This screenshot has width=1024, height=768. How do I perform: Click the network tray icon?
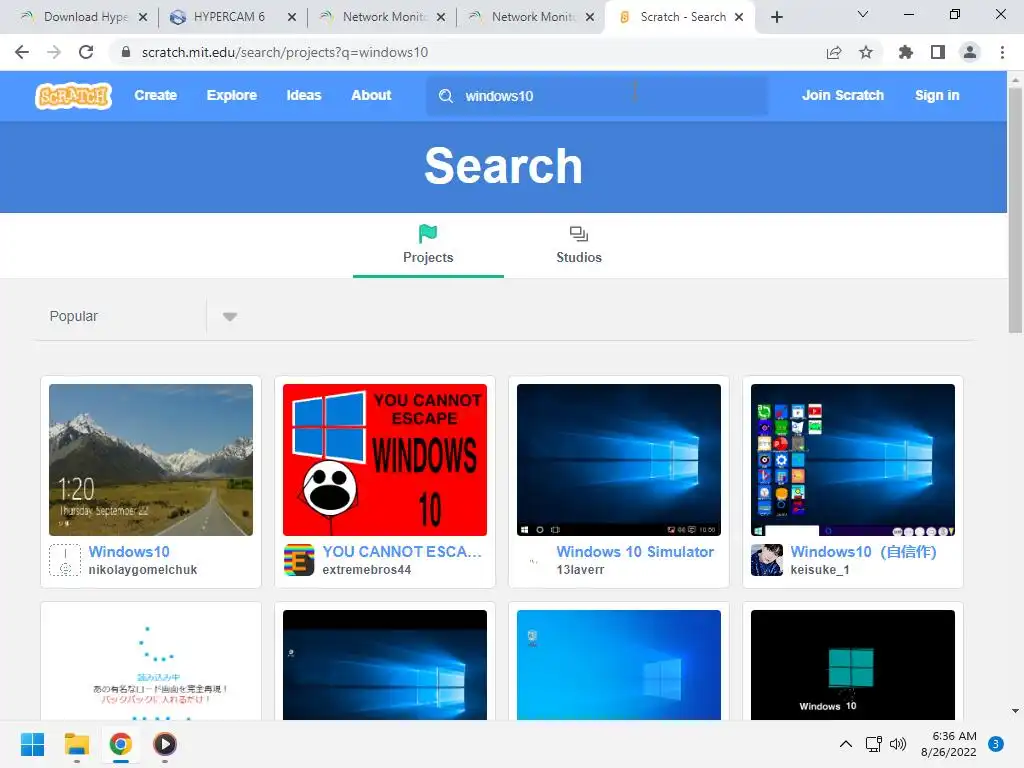tap(873, 744)
